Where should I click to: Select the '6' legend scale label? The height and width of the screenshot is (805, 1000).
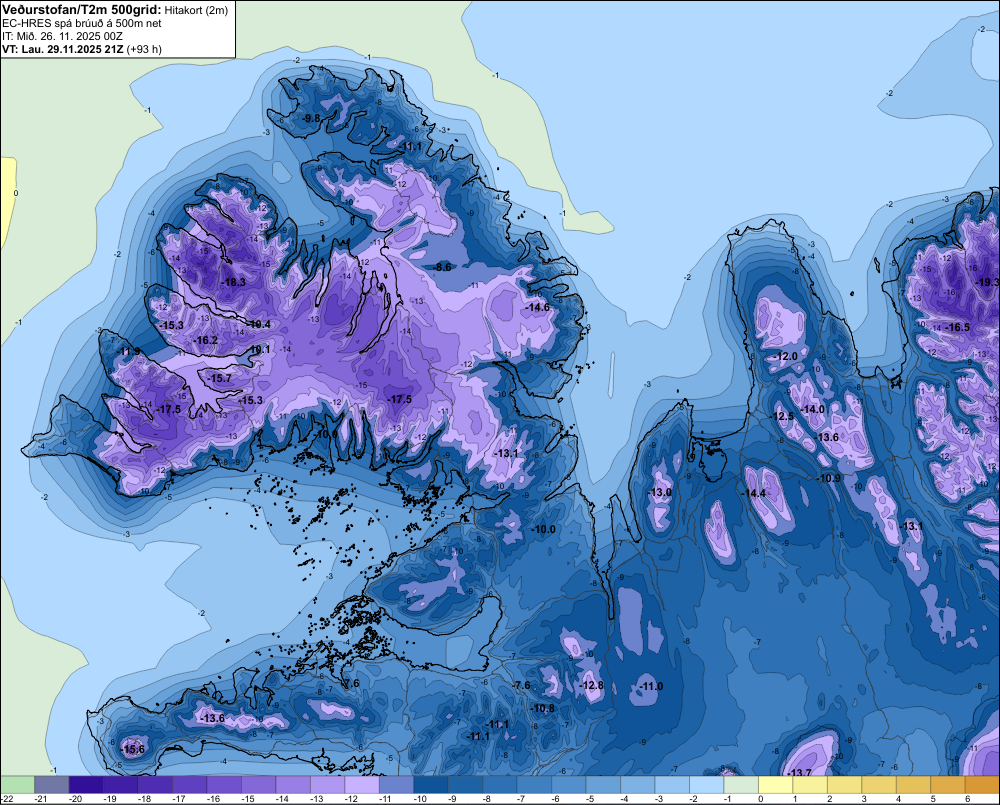click(x=967, y=799)
